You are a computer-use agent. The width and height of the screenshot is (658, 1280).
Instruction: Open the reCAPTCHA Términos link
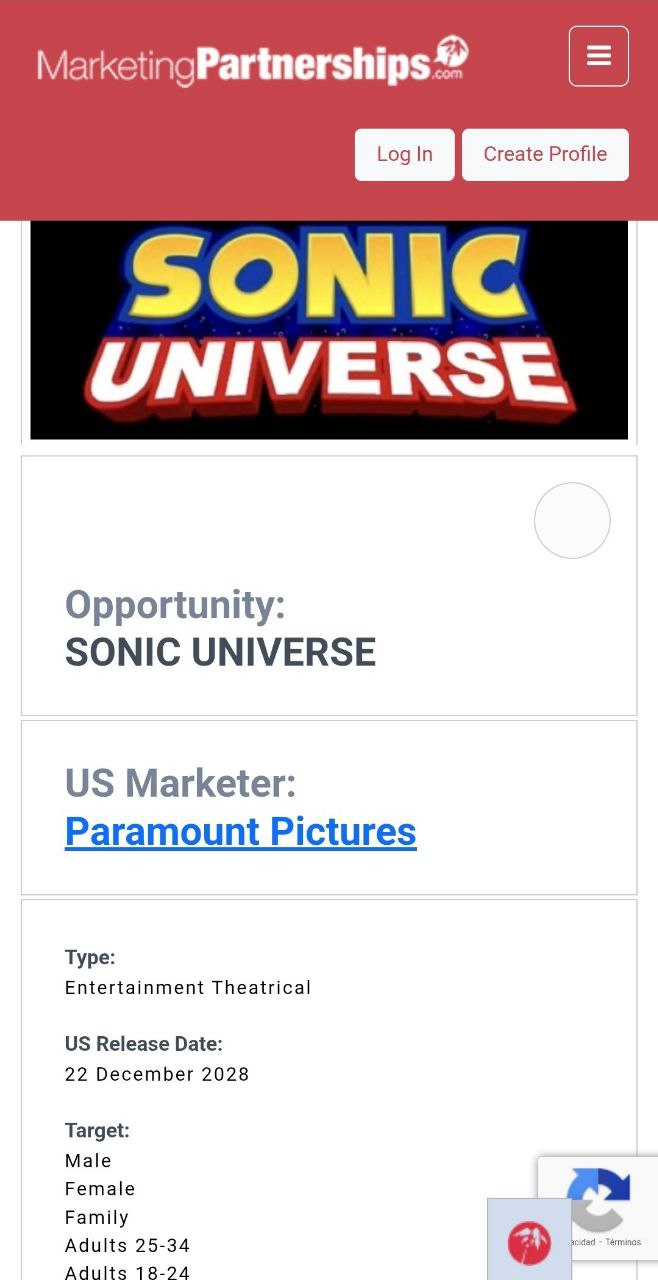(x=623, y=1242)
